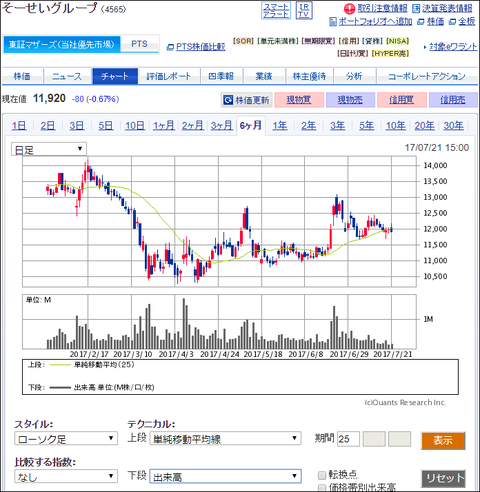
Task: Select the 3日 chart period
Action: (77, 126)
